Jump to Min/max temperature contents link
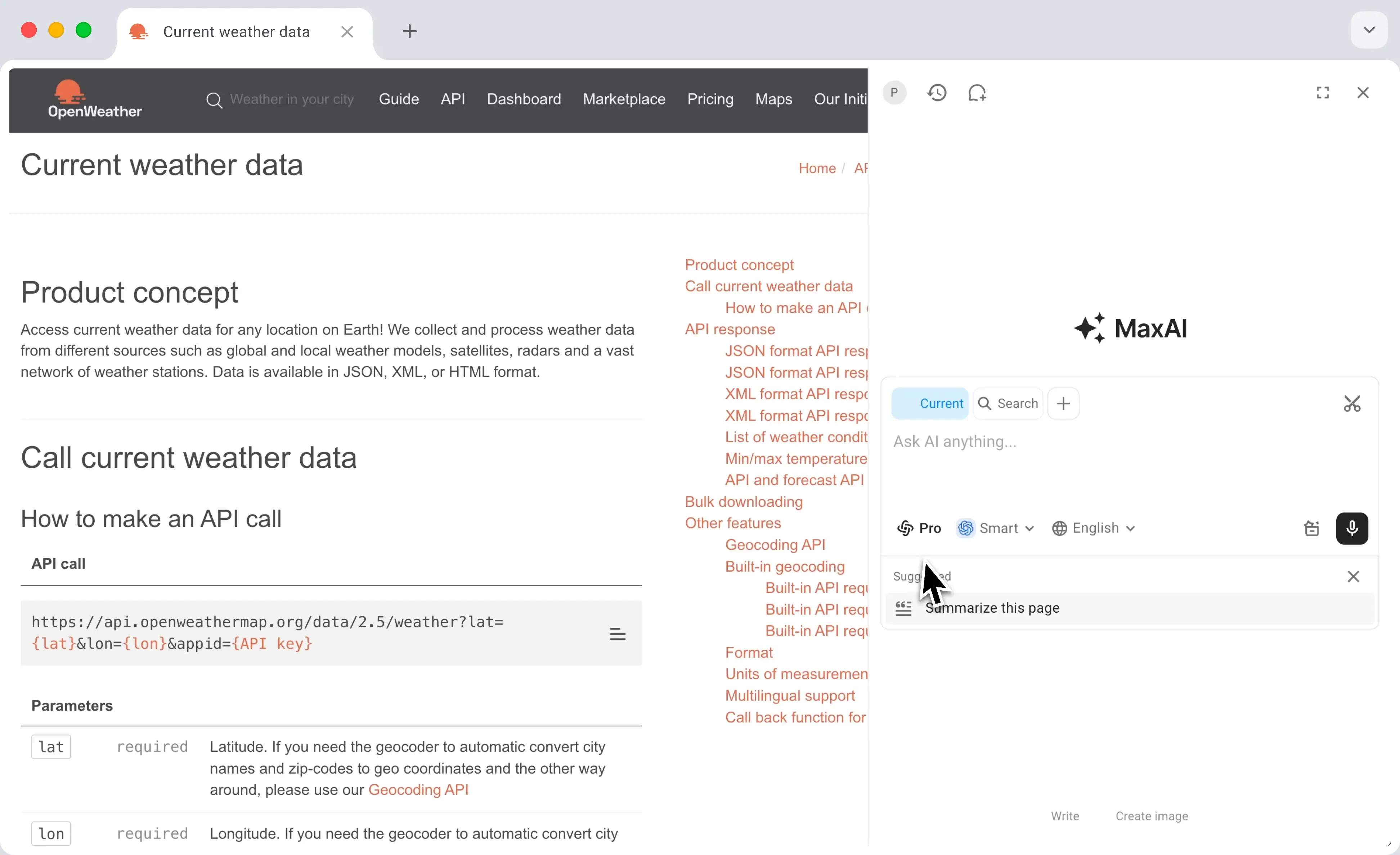The height and width of the screenshot is (855, 1400). click(x=796, y=458)
